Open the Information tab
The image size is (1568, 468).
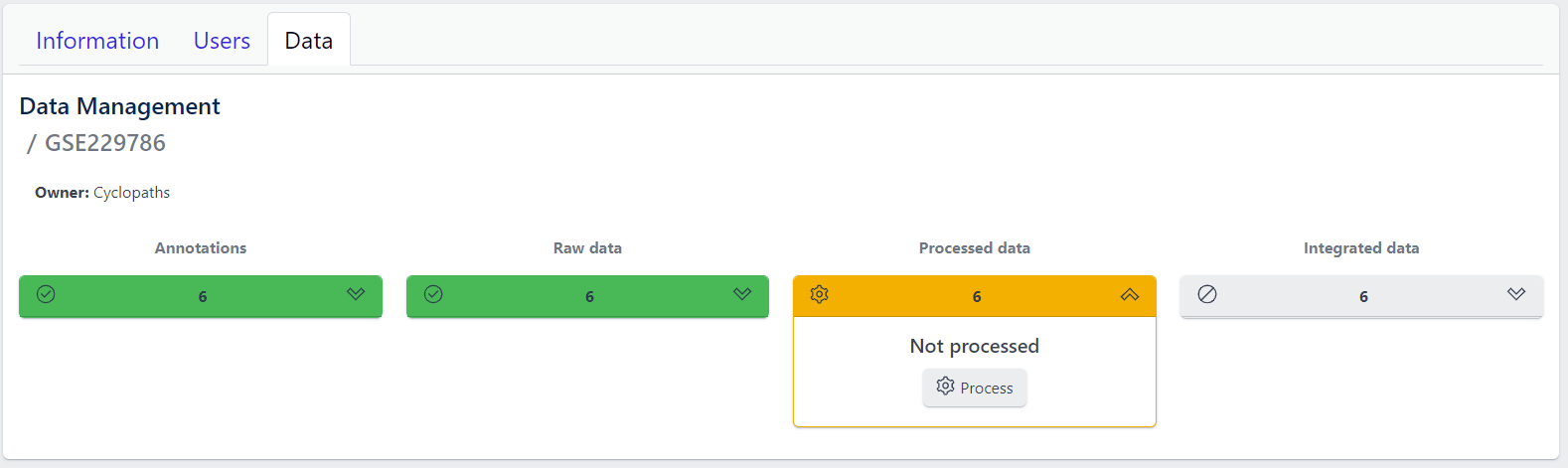pos(97,41)
